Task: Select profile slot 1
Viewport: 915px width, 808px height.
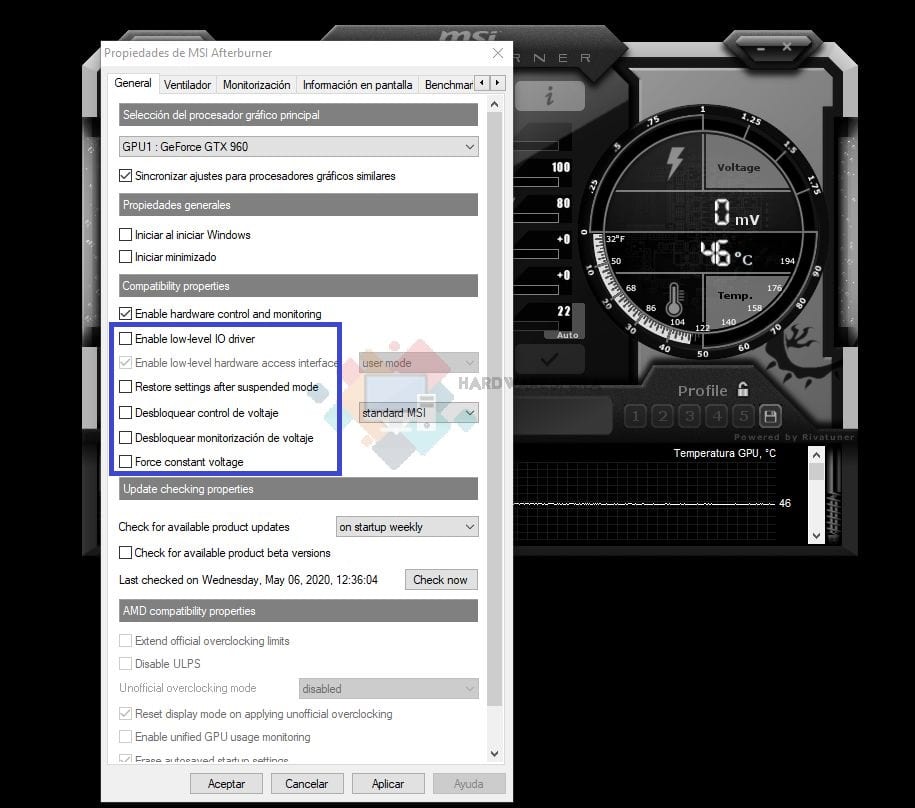Action: pos(635,416)
